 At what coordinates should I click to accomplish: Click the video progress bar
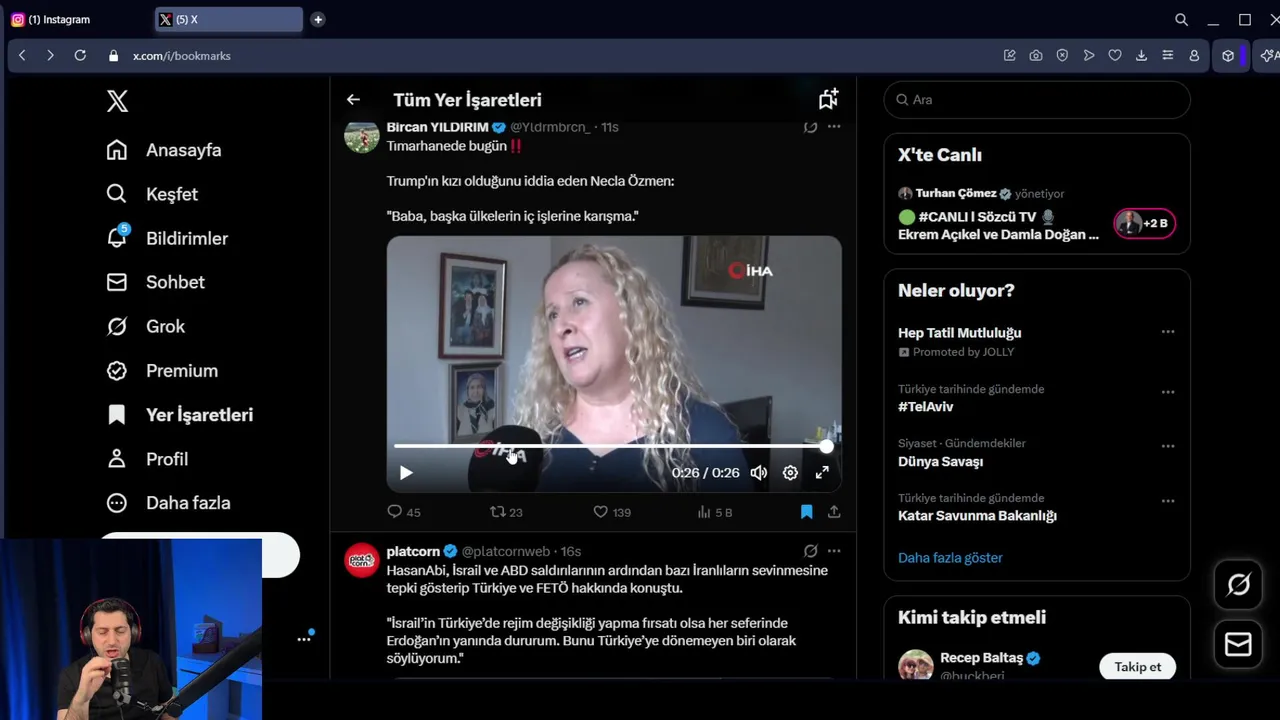610,446
